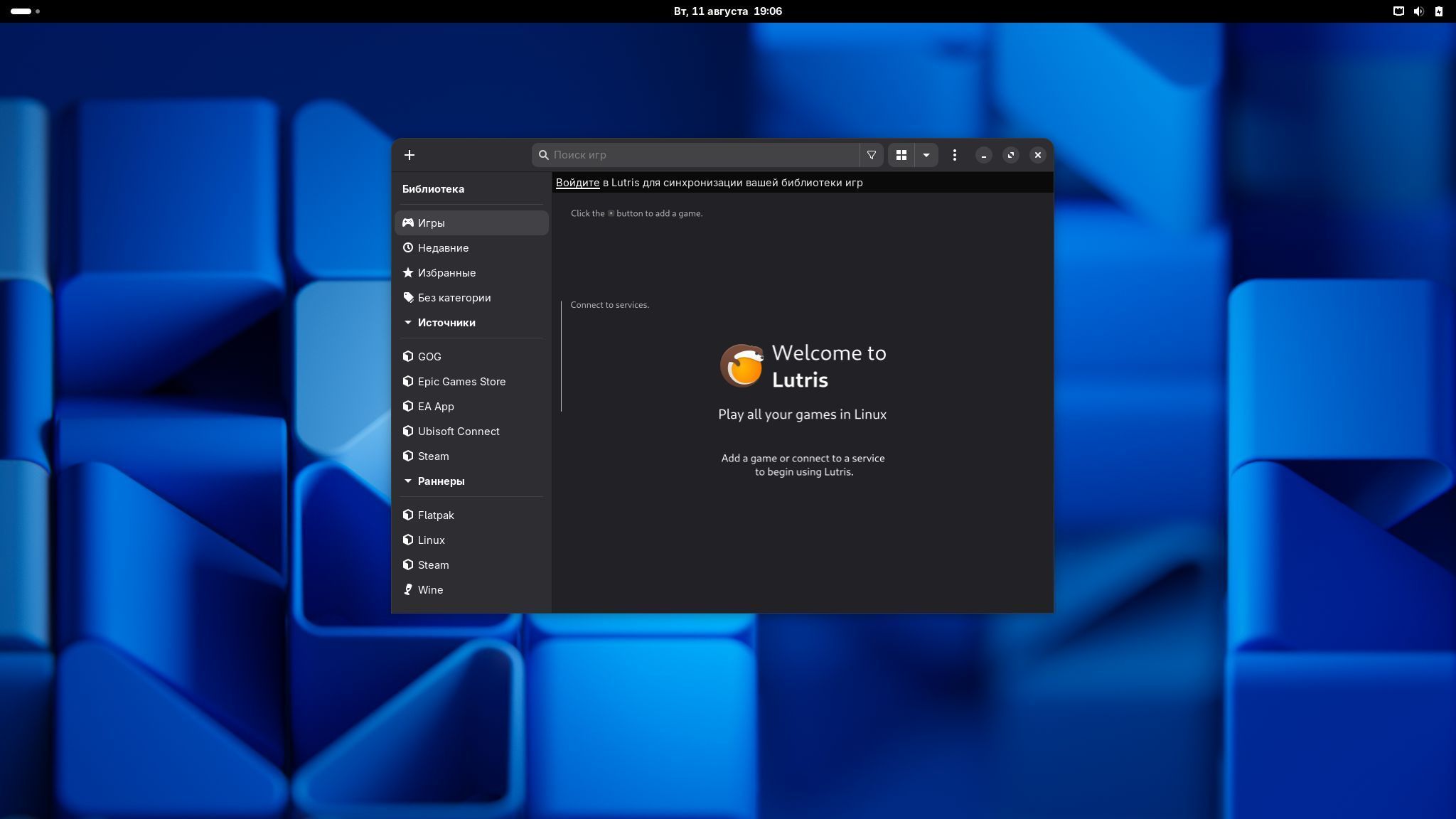Click the network icon in the top bar

pos(1398,11)
